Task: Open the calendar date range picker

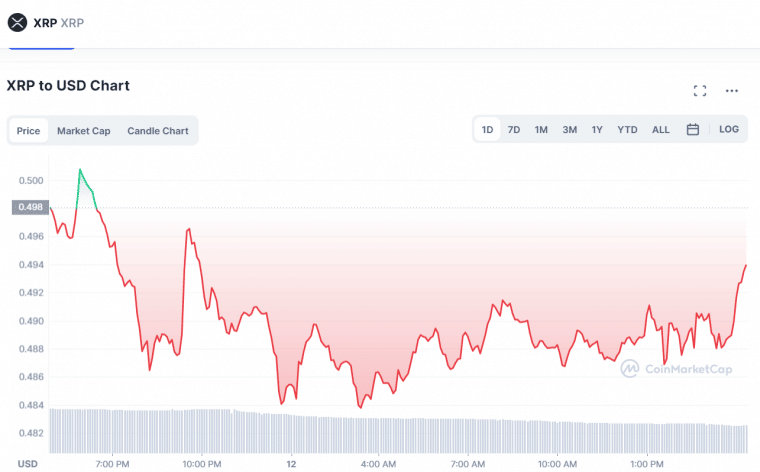Action: click(x=693, y=129)
